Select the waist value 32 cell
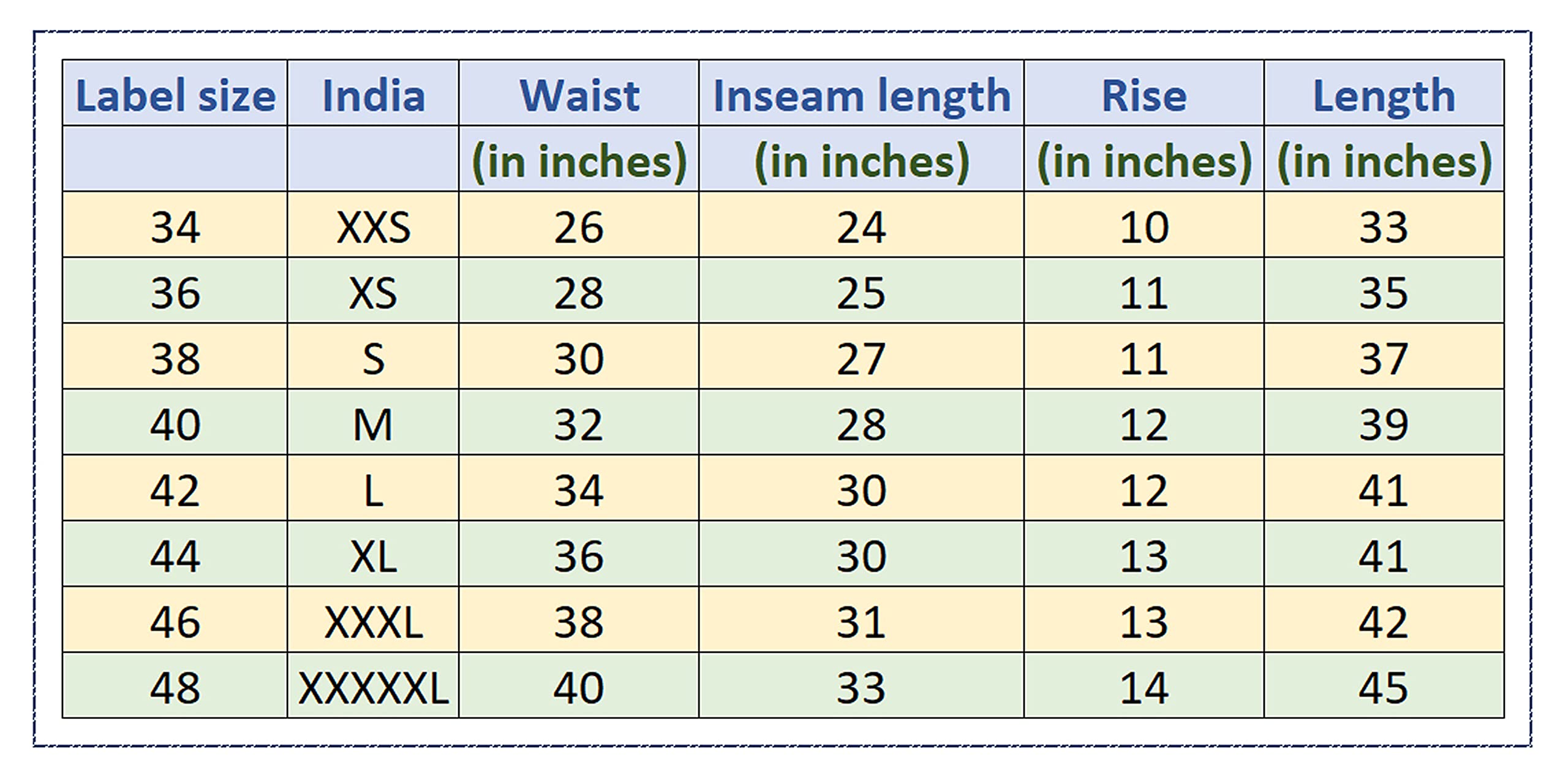Screen dimensions: 1568x779 pos(579,424)
